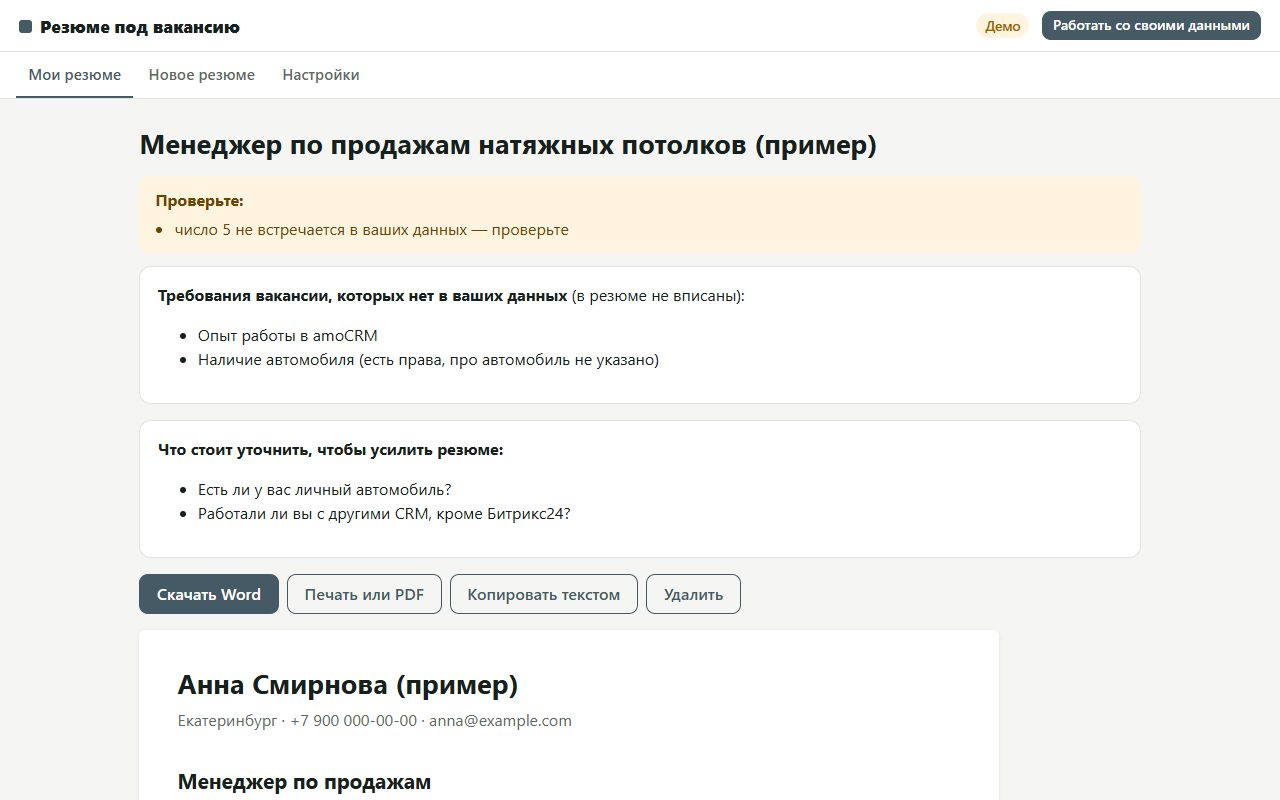Click the name «Анна Смирнова (пример)»

coord(348,685)
